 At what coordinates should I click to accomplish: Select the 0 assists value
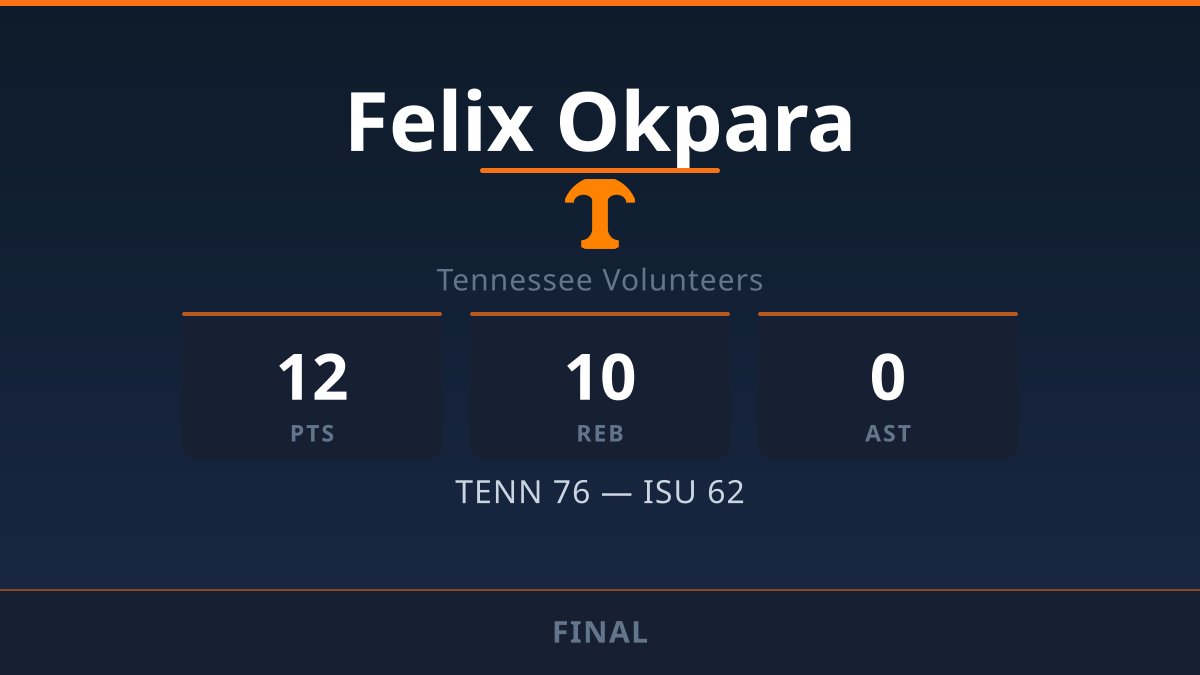click(888, 378)
